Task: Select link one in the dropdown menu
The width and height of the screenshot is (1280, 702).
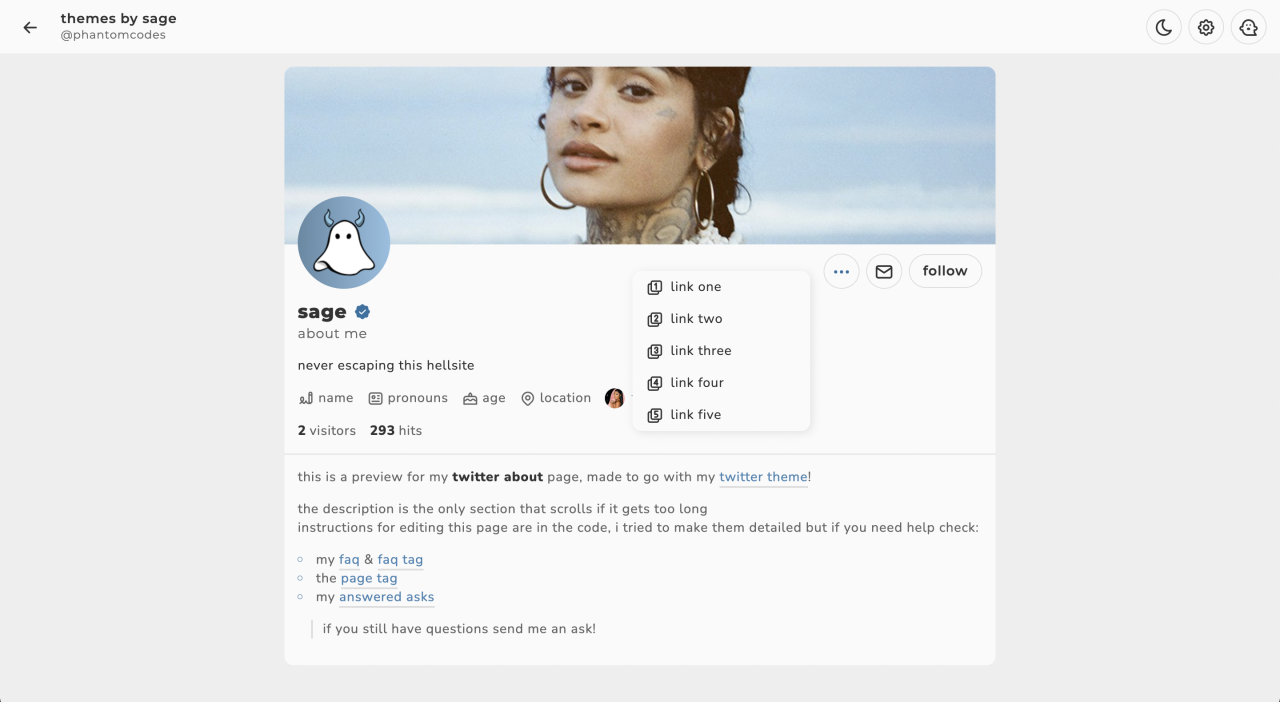Action: tap(695, 287)
